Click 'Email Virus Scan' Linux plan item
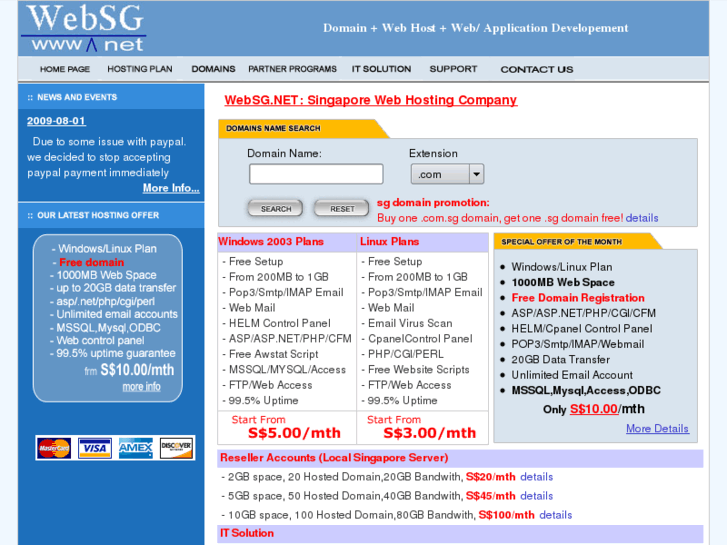The height and width of the screenshot is (545, 727). (410, 323)
